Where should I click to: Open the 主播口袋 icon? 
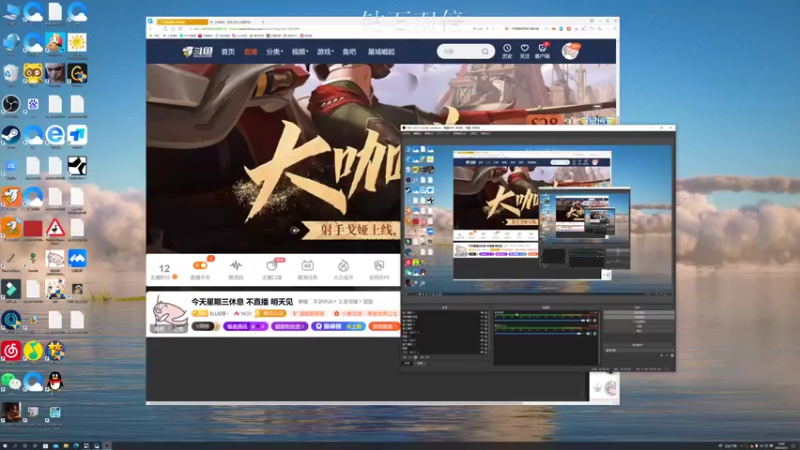click(x=271, y=266)
